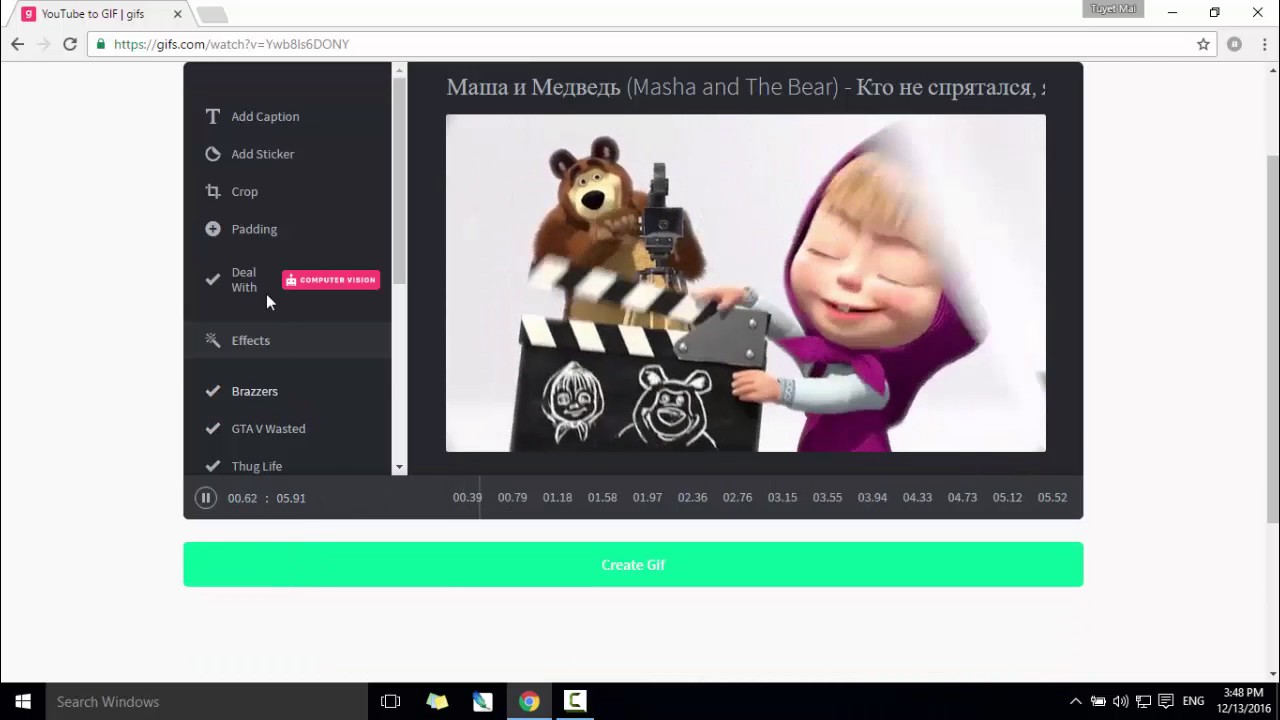Jump to timeline marker 02.36
The width and height of the screenshot is (1280, 720).
(692, 497)
